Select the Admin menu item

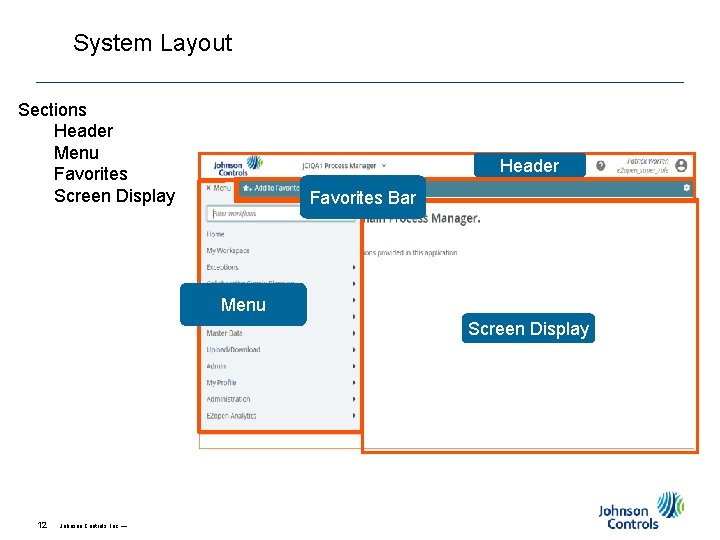(216, 366)
